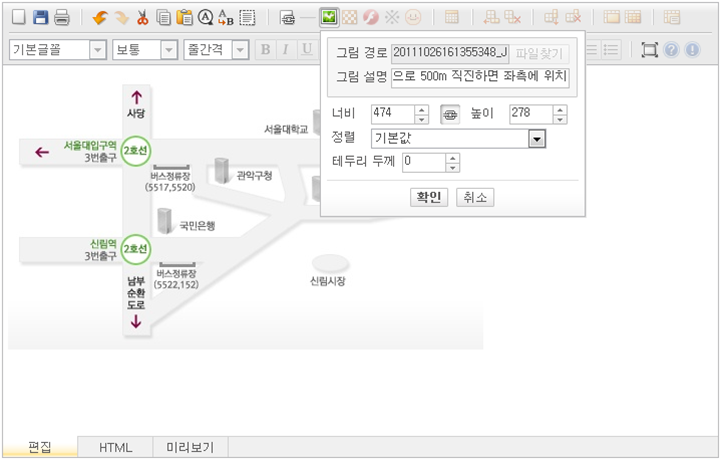Switch to the HTML tab
The width and height of the screenshot is (720, 459).
point(115,448)
